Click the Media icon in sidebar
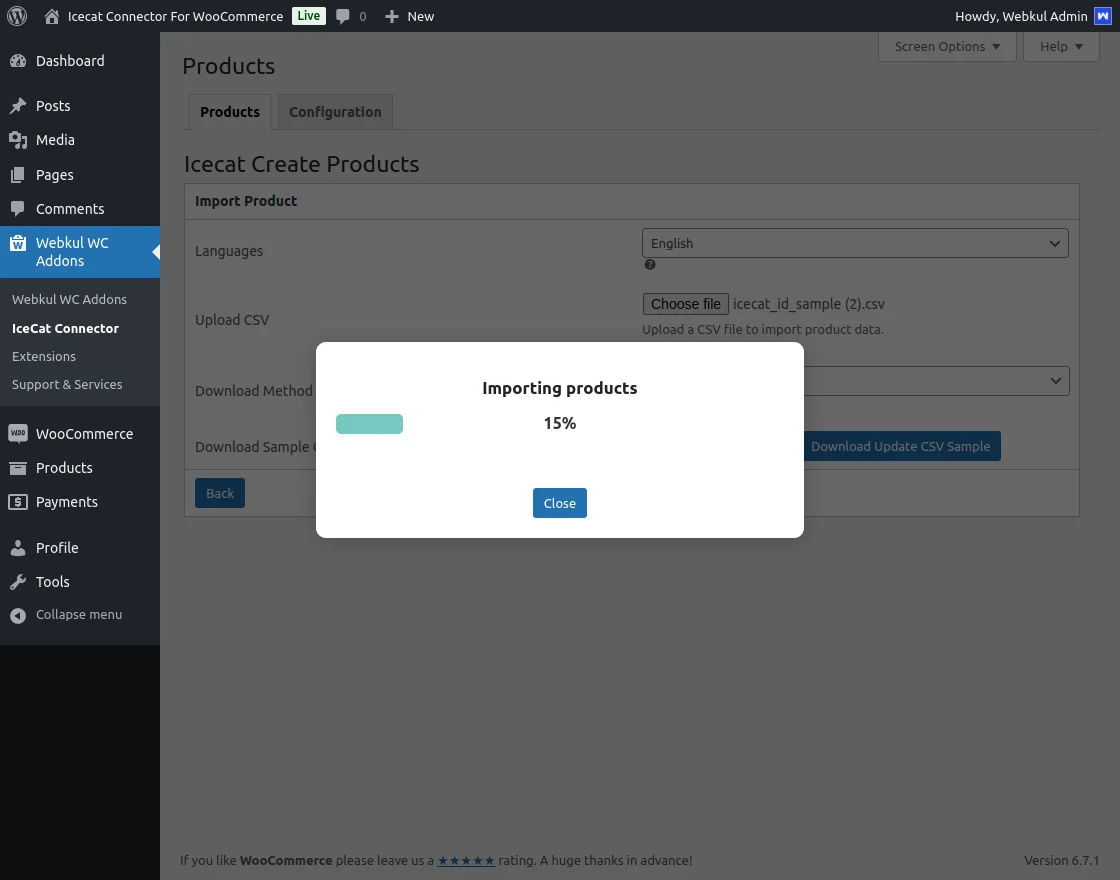Viewport: 1120px width, 880px height. coord(18,140)
